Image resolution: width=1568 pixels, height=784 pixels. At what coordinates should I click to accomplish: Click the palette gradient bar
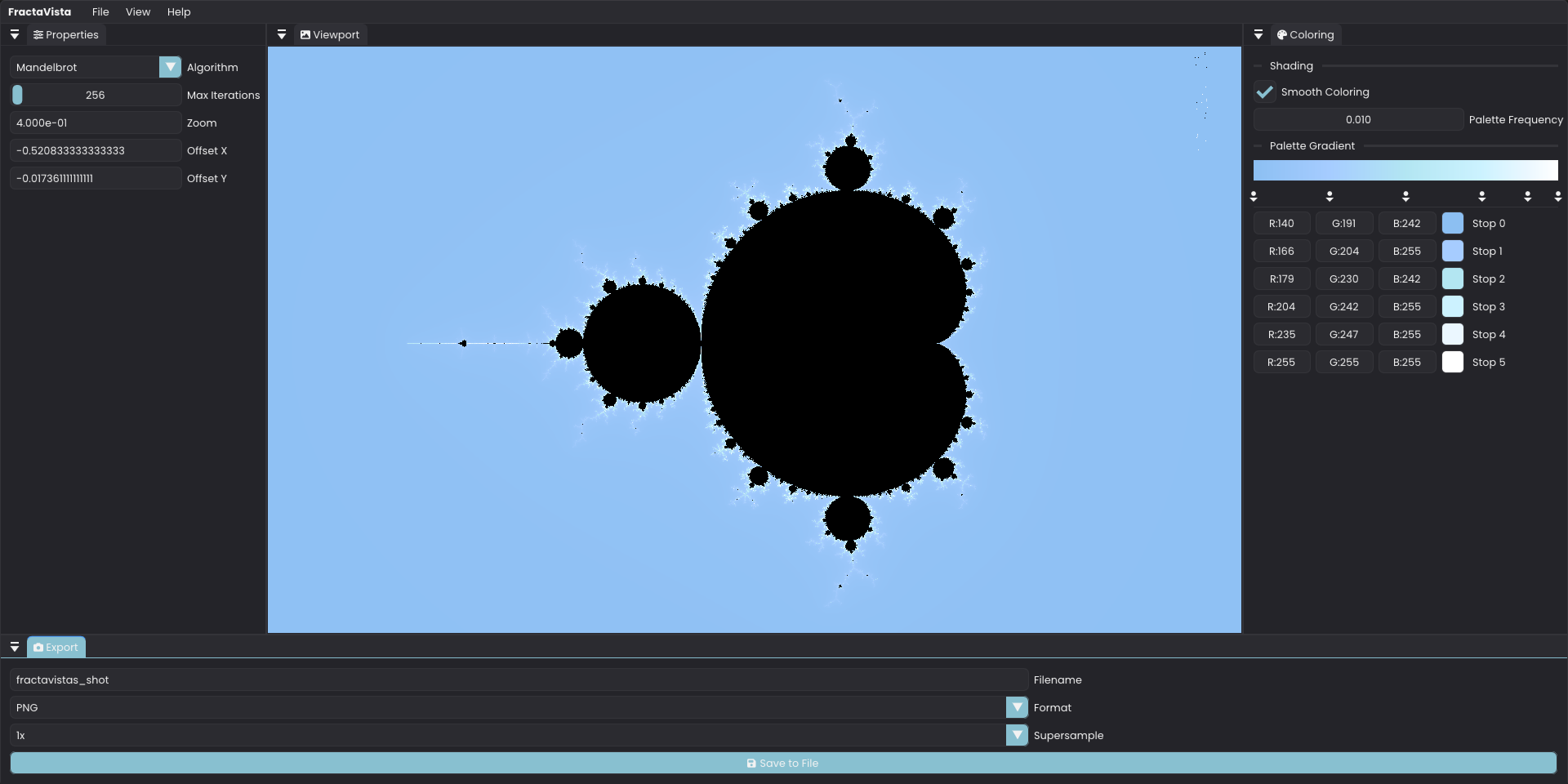1405,170
